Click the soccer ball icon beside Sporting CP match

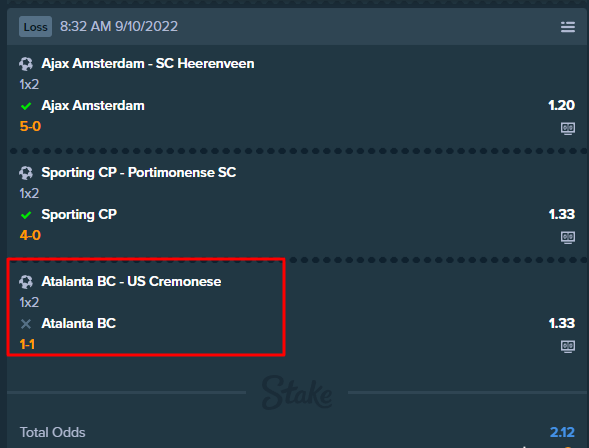(26, 173)
